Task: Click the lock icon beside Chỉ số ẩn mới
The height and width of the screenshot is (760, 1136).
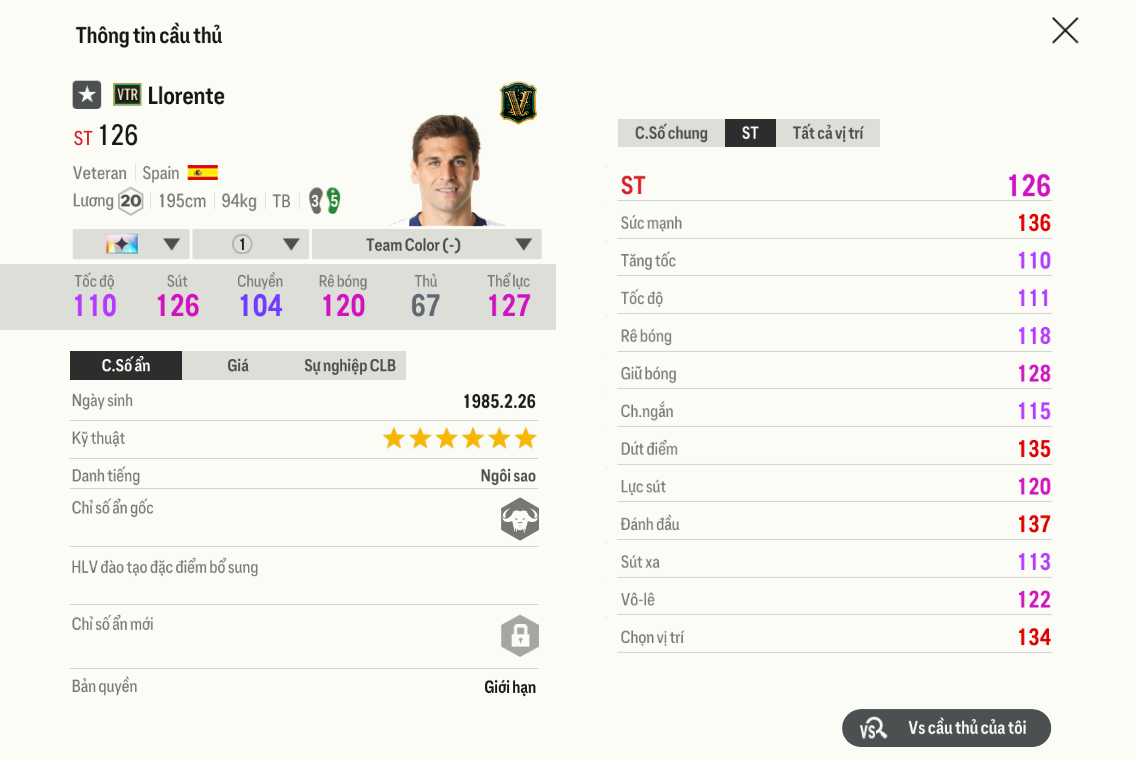Action: [519, 636]
